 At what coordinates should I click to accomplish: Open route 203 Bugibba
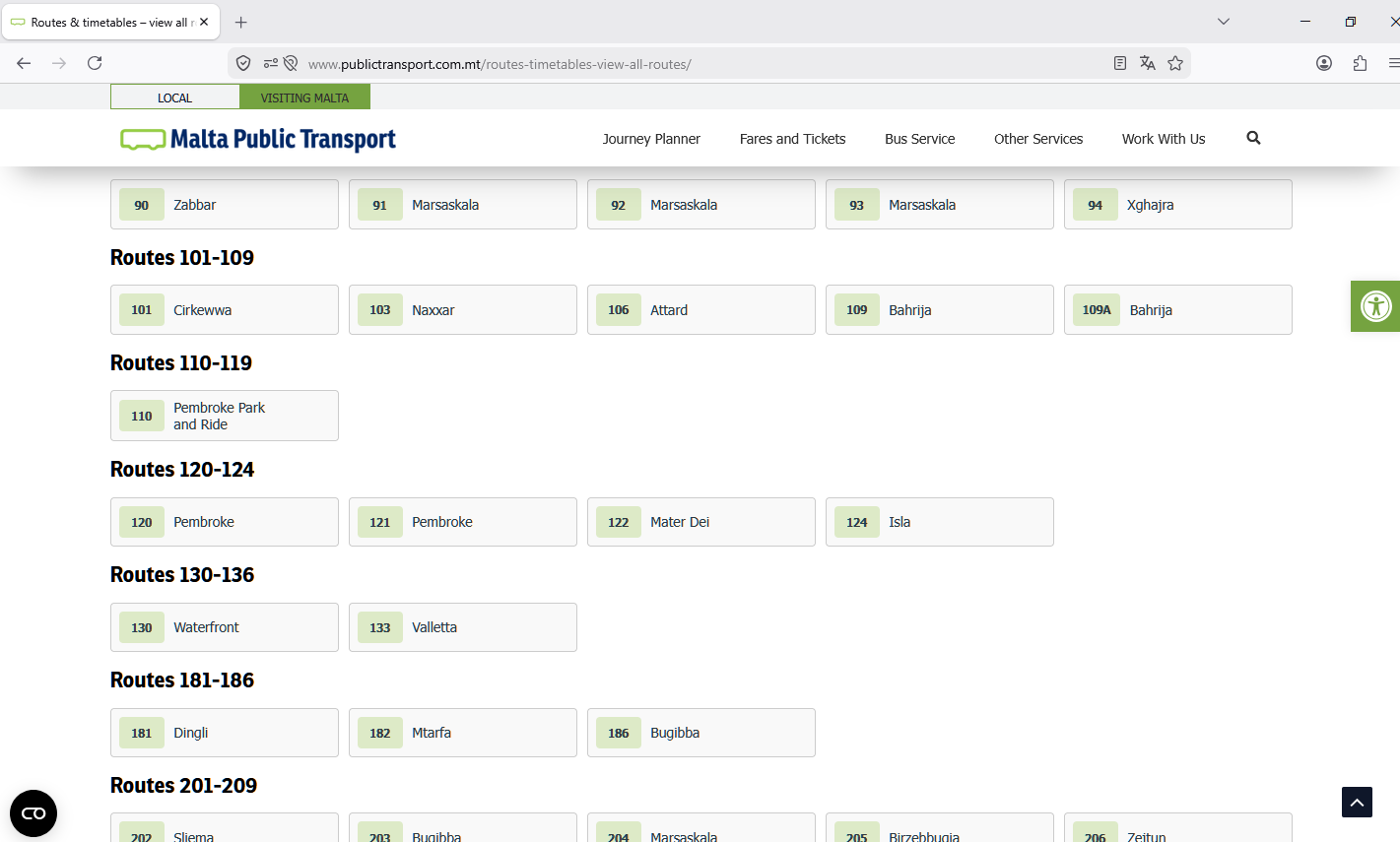click(x=463, y=829)
